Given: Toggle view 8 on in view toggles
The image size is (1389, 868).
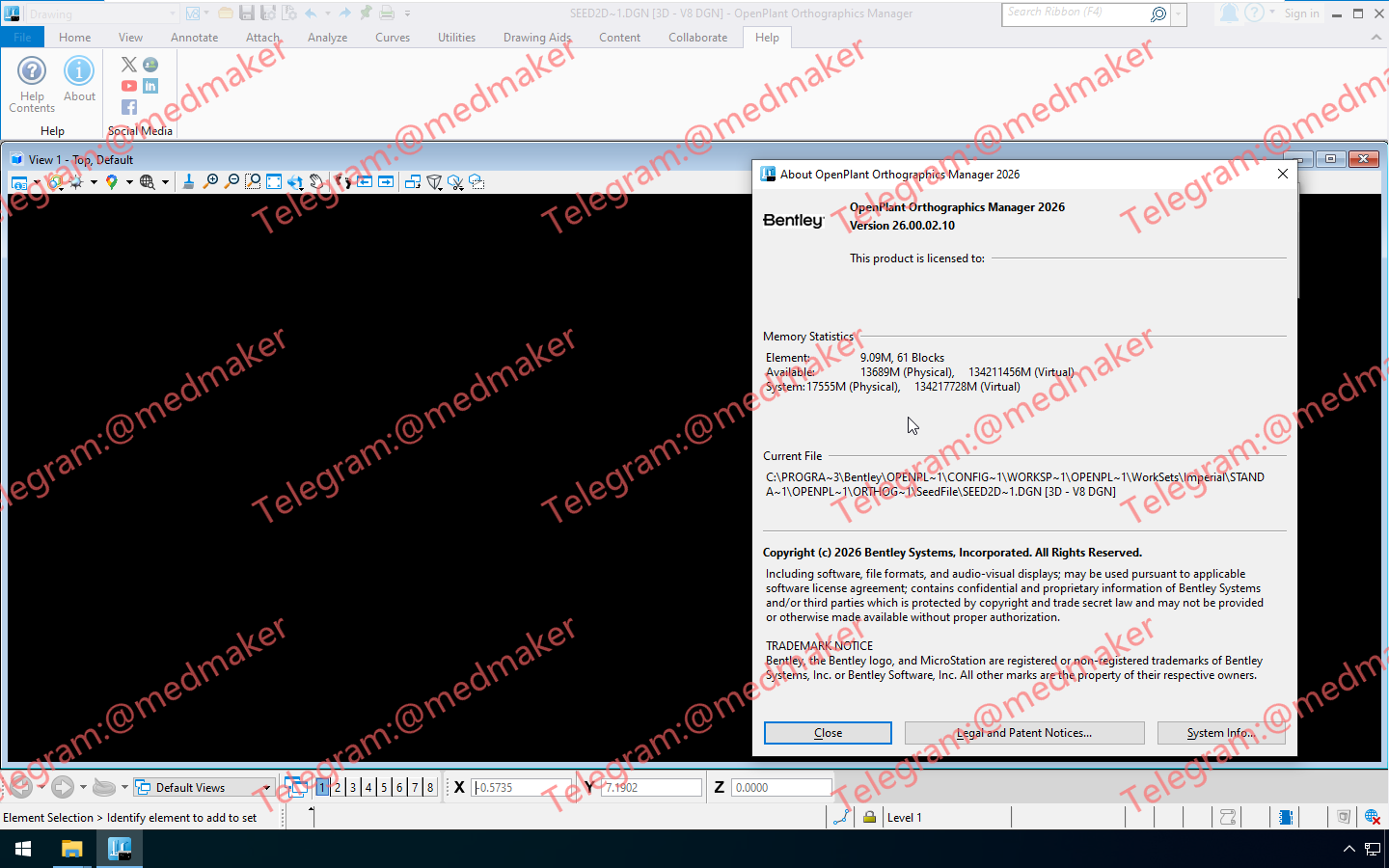Looking at the screenshot, I should click(430, 787).
